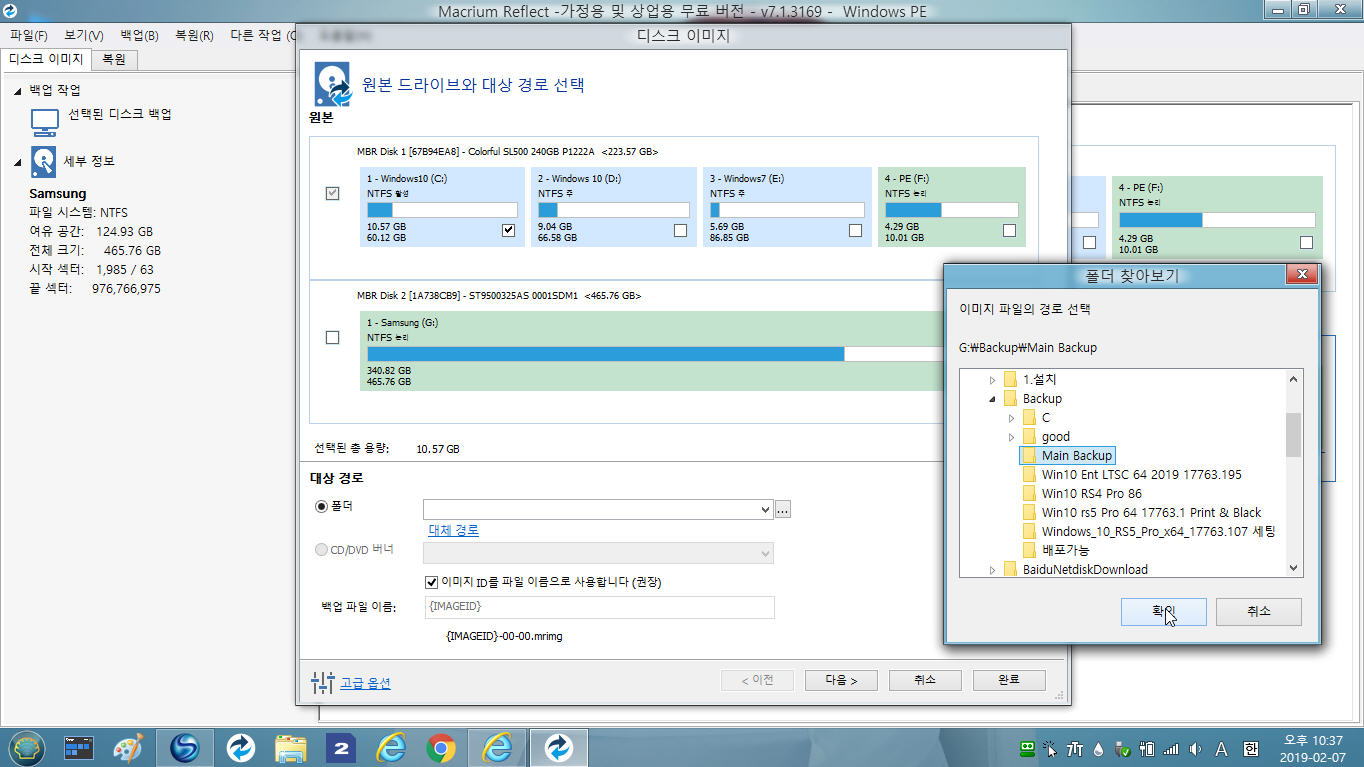Open the 고급 옵션 link
This screenshot has width=1364, height=767.
tap(365, 683)
